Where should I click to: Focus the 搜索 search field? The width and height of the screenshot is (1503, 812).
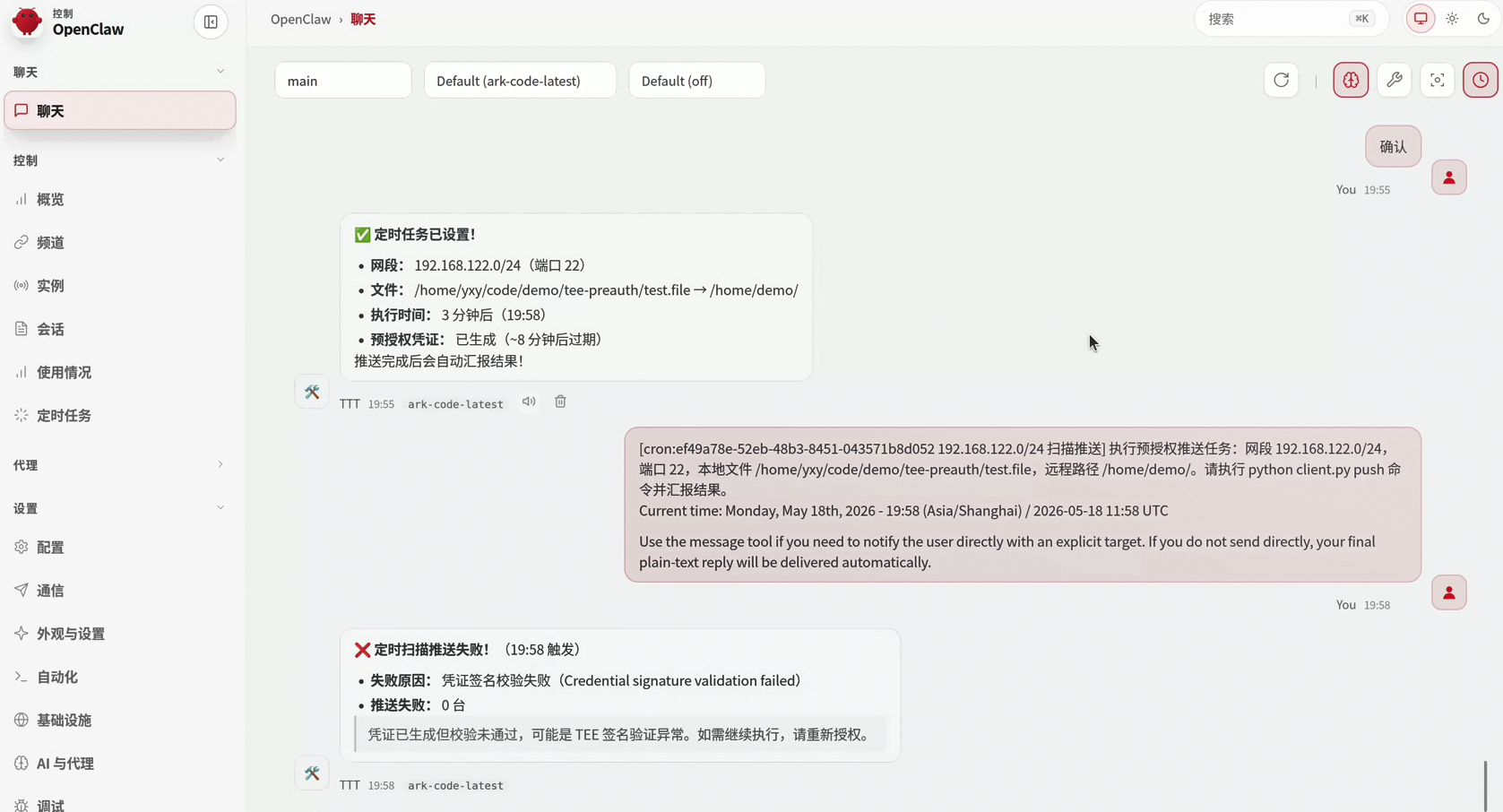[1291, 19]
